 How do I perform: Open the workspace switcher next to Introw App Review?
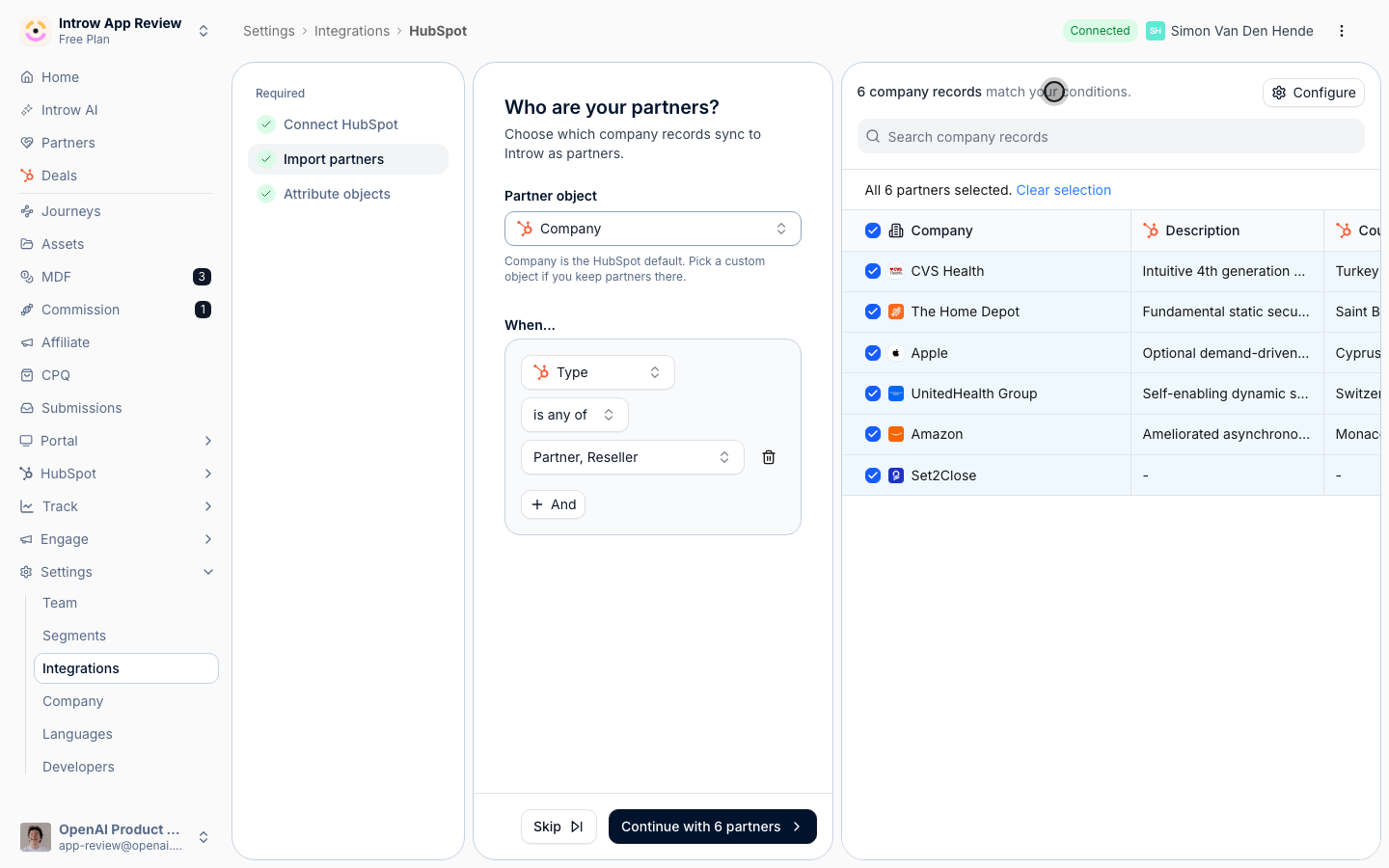click(204, 31)
